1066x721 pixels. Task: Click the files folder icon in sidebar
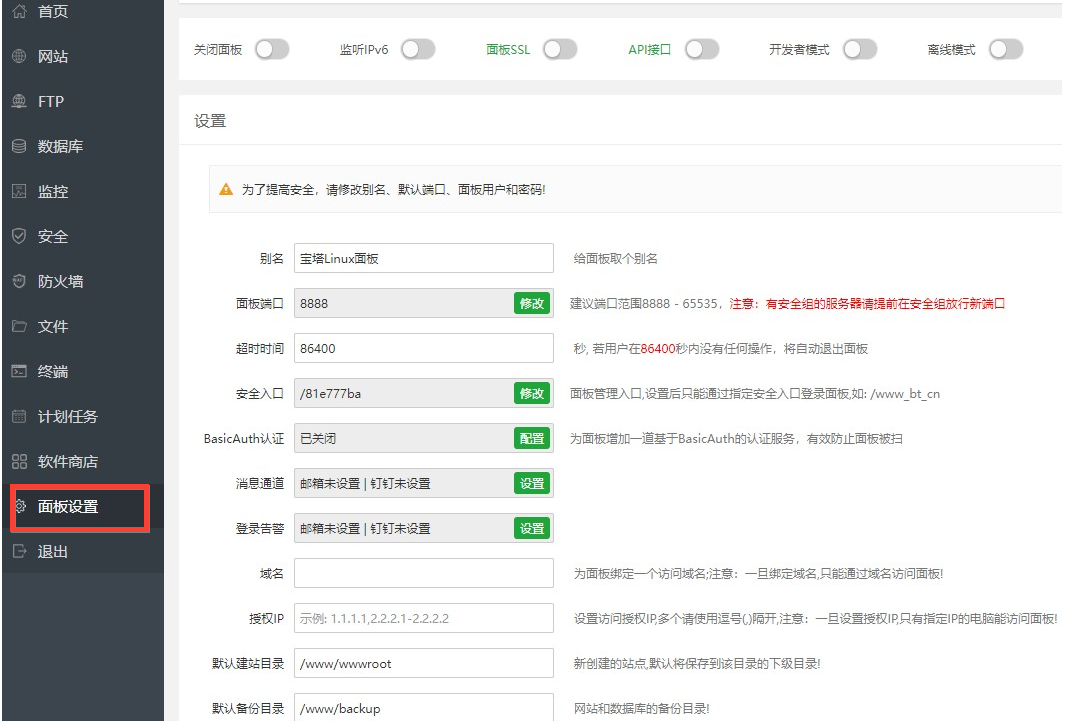19,327
